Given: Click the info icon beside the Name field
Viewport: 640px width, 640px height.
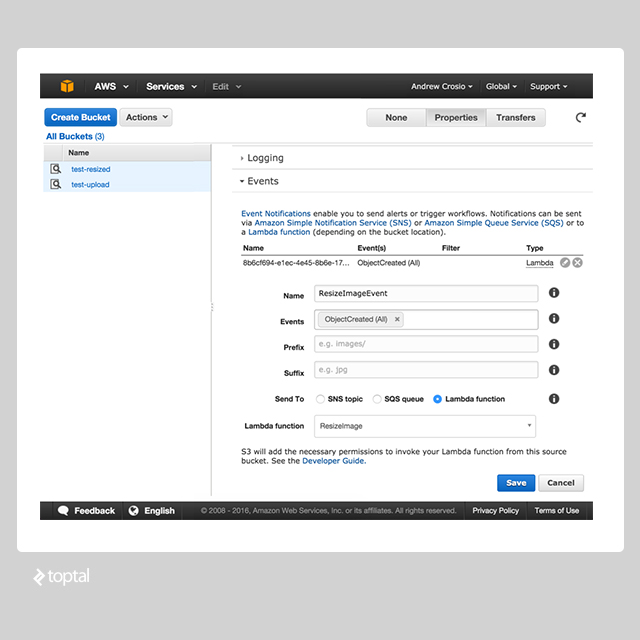Looking at the screenshot, I should click(x=554, y=294).
